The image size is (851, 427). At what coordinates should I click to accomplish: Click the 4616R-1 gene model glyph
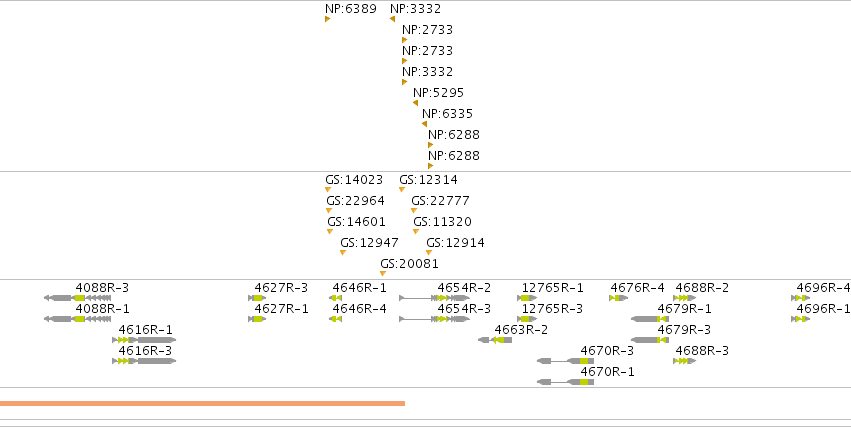pos(144,340)
